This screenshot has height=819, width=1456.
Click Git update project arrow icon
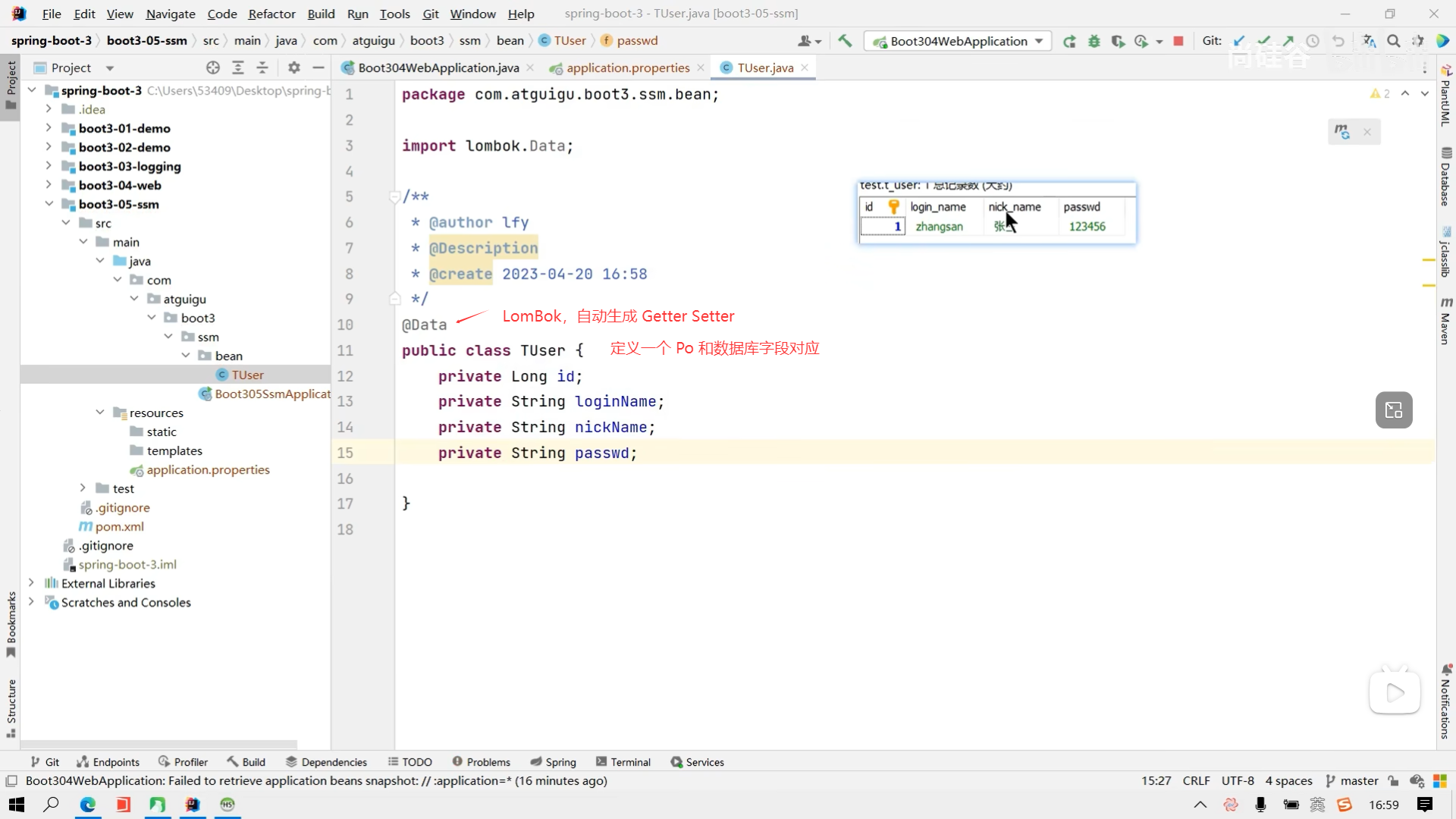(1239, 41)
